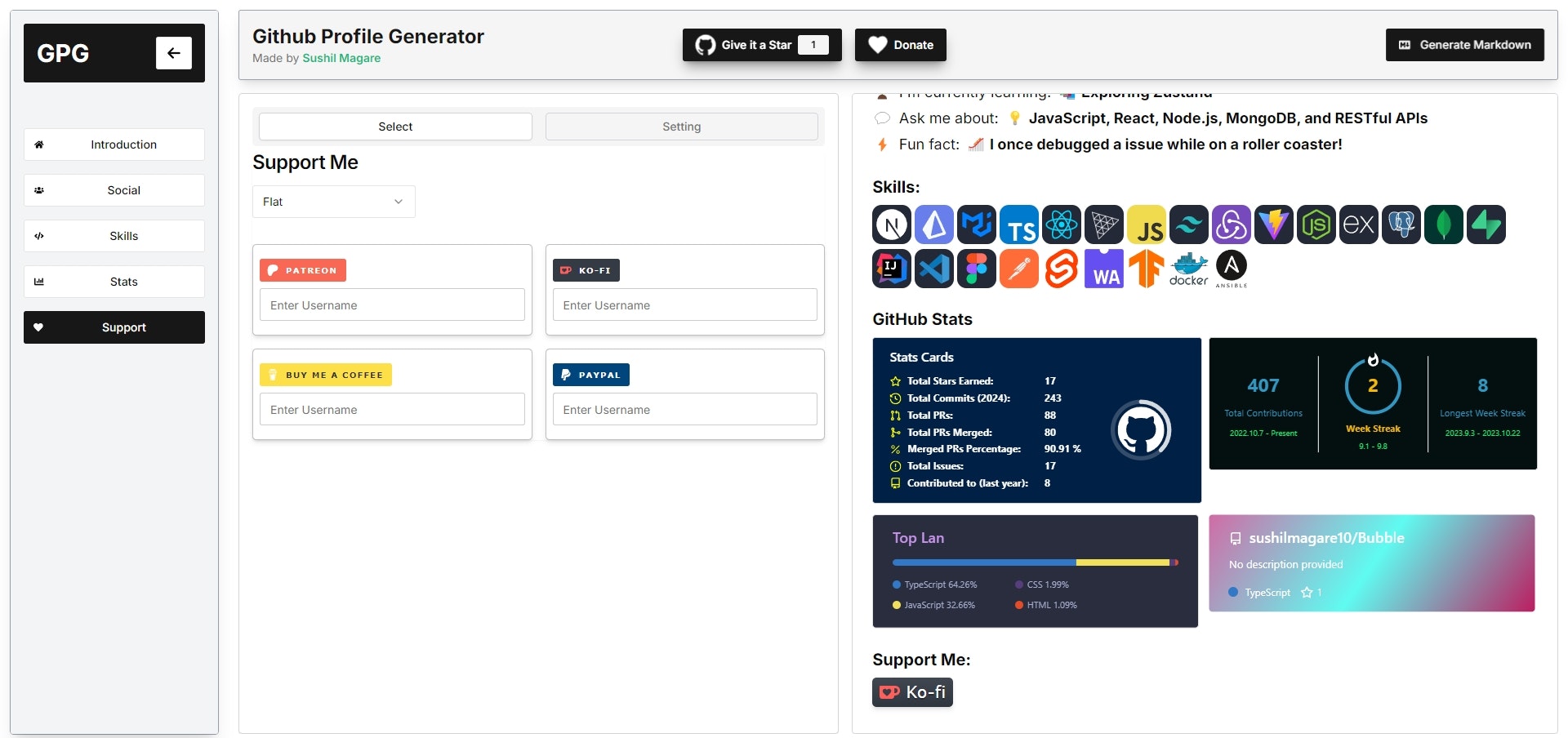Image resolution: width=1568 pixels, height=738 pixels.
Task: Open the Introduction section
Action: (x=114, y=144)
